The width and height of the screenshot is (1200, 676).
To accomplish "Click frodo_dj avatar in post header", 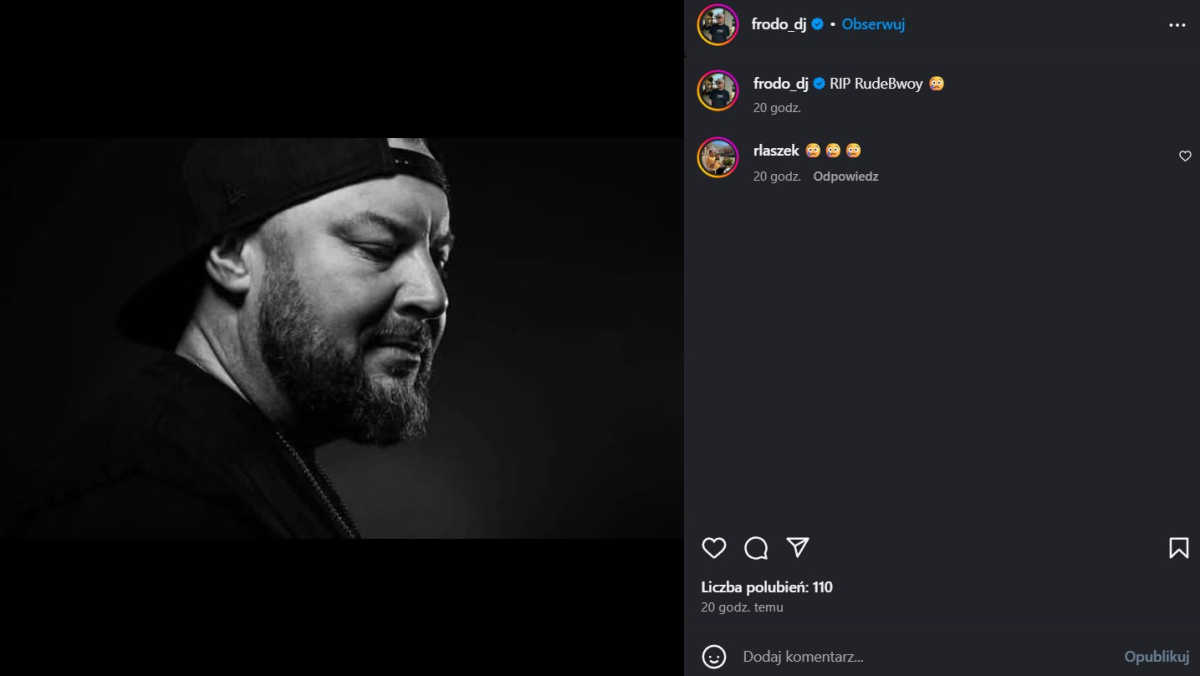I will coord(717,25).
